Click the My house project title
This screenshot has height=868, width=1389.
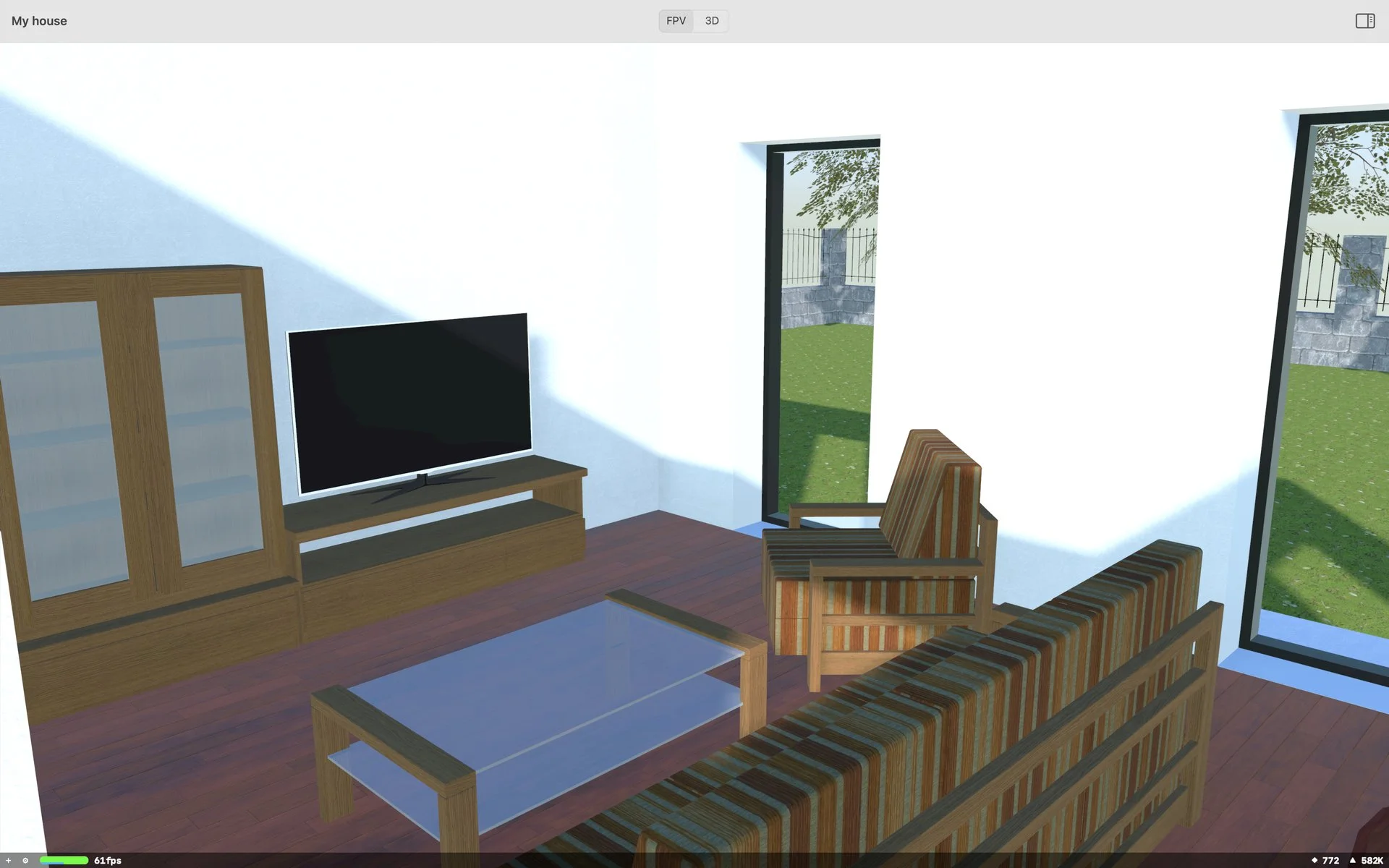[39, 21]
